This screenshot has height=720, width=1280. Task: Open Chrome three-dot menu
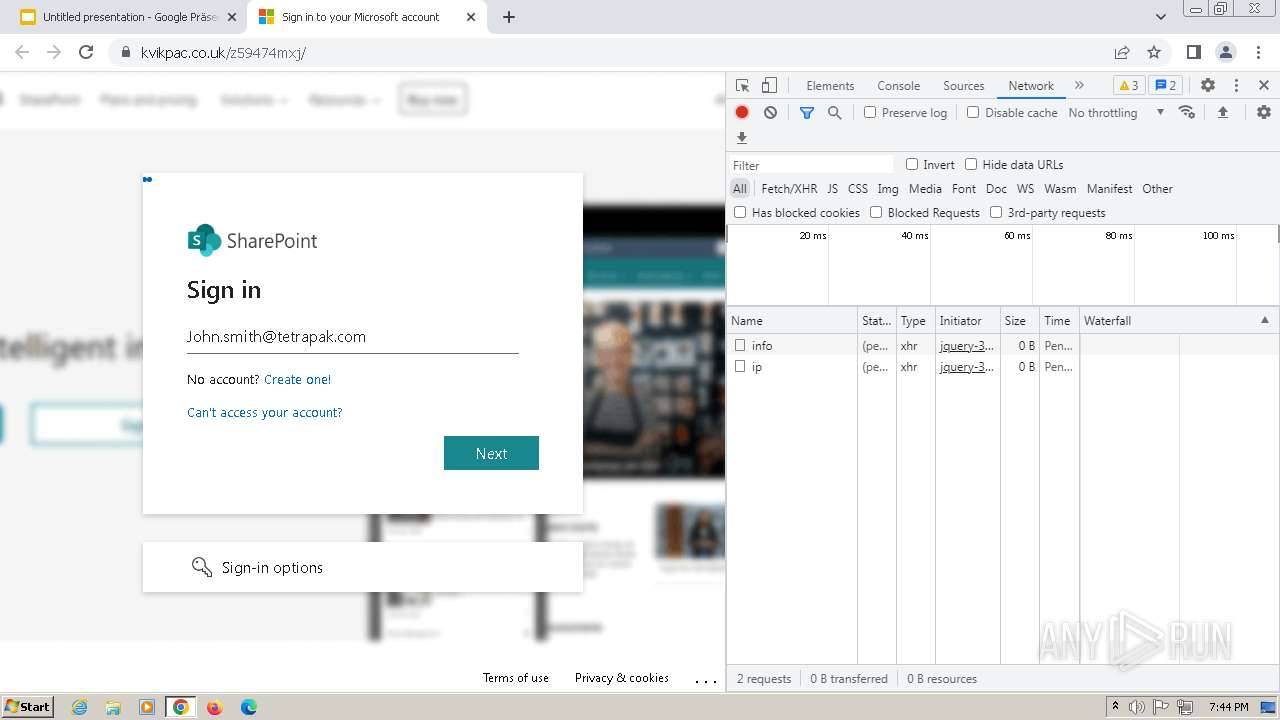tap(1257, 52)
